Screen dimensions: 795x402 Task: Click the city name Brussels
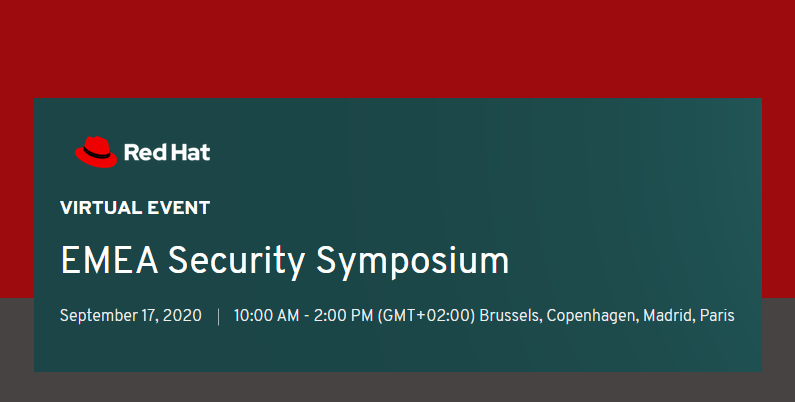[x=511, y=316]
